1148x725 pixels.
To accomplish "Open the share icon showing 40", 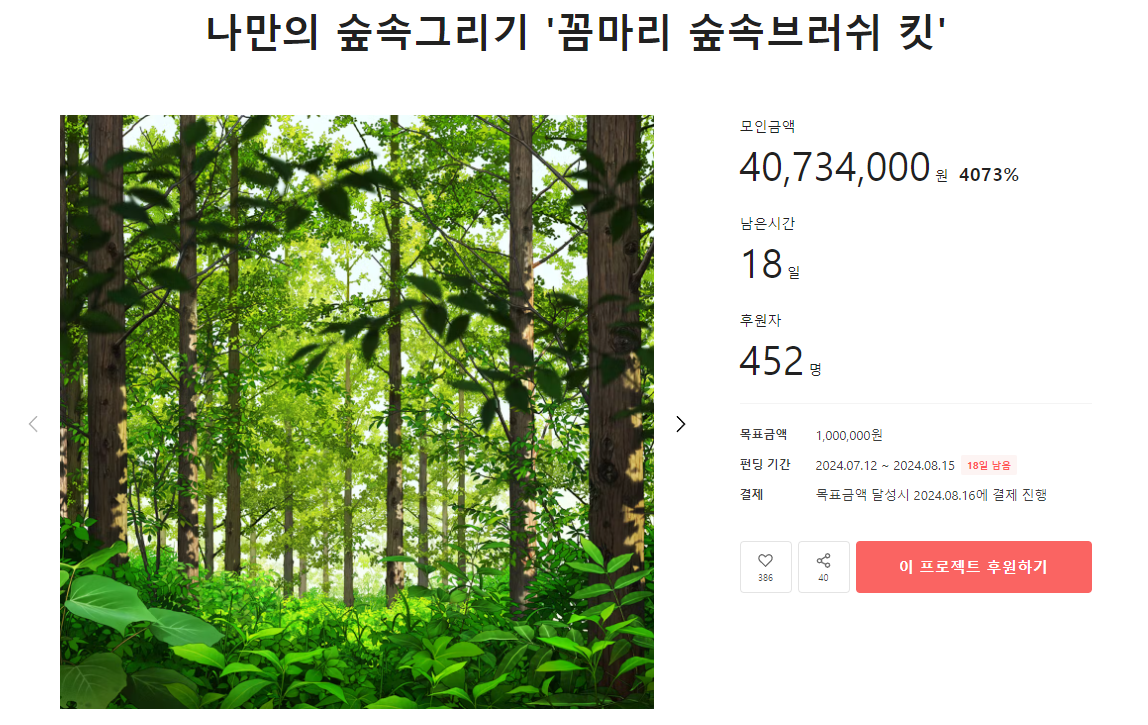I will pyautogui.click(x=824, y=567).
